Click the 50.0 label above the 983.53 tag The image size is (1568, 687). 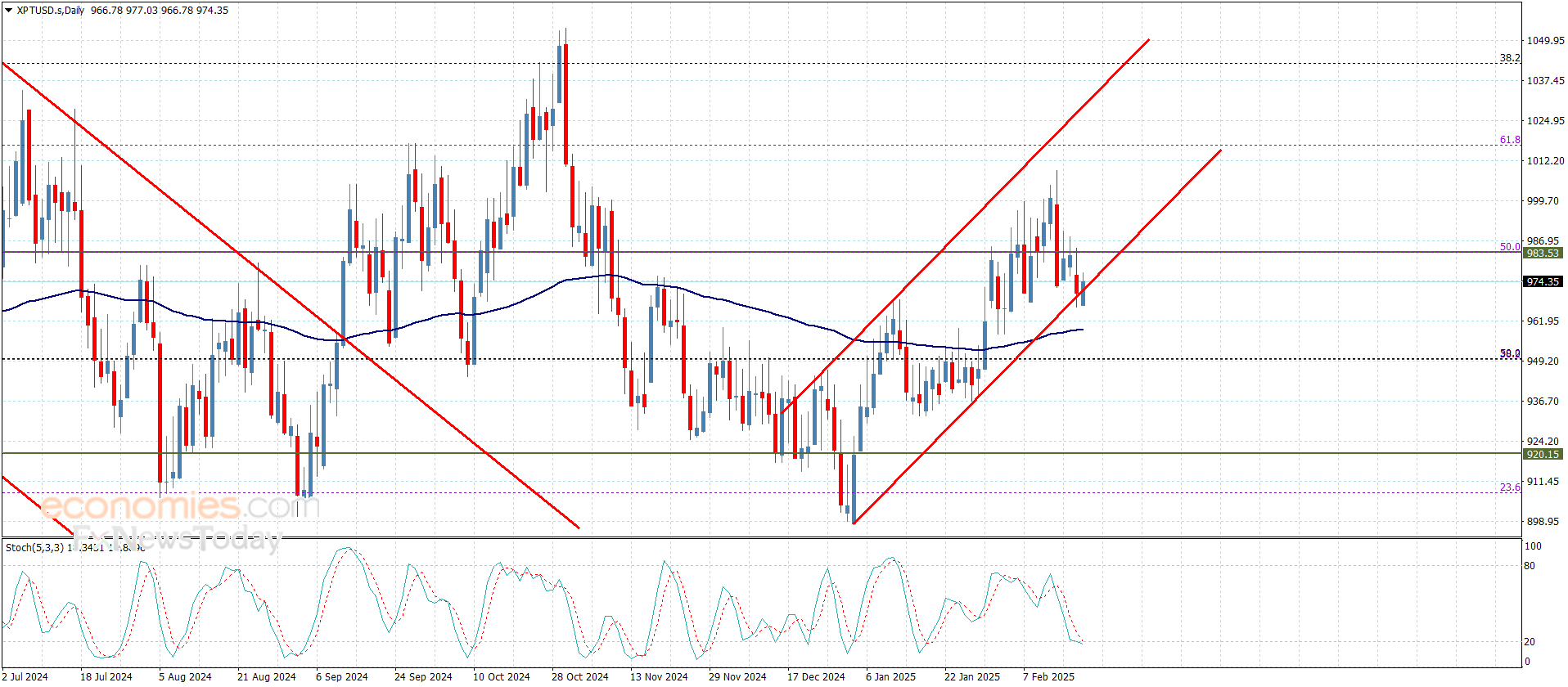1510,246
